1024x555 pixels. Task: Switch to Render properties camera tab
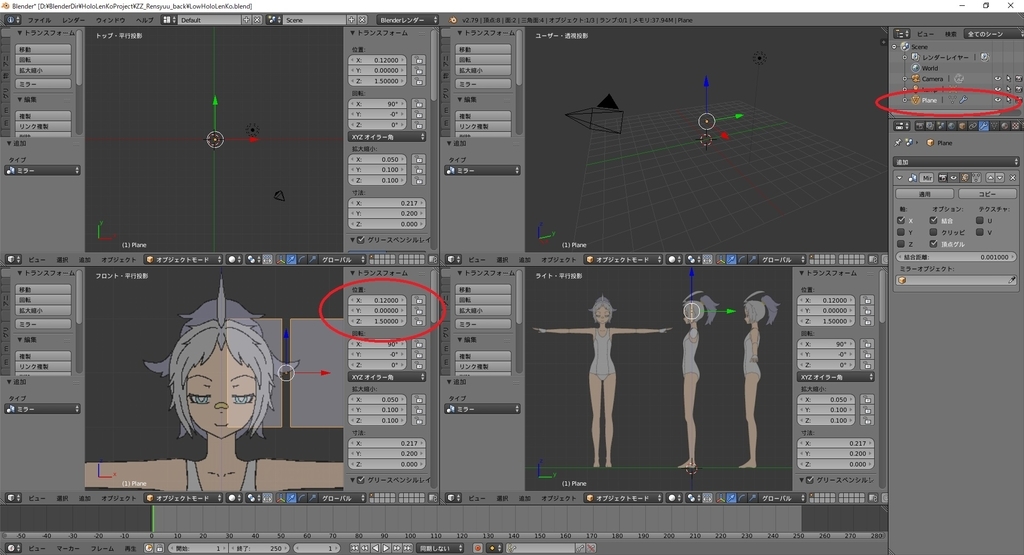coord(920,126)
